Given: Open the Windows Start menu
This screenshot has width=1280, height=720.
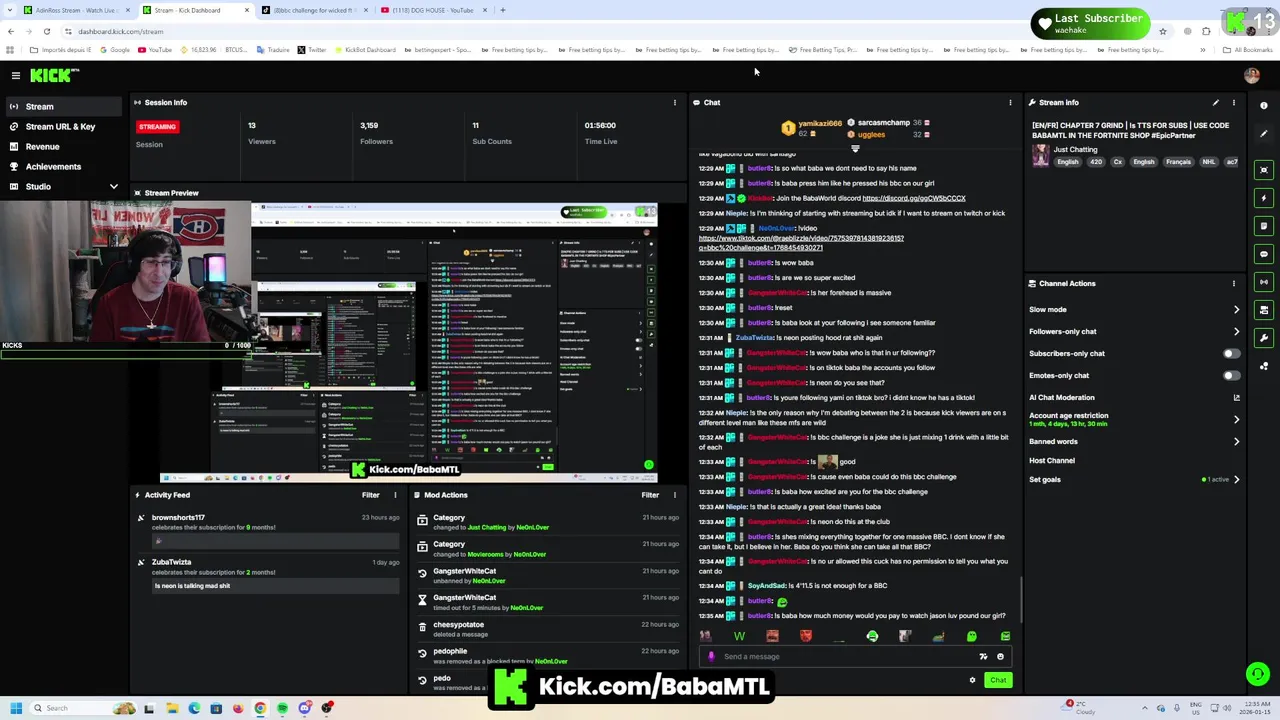Looking at the screenshot, I should click(x=15, y=708).
